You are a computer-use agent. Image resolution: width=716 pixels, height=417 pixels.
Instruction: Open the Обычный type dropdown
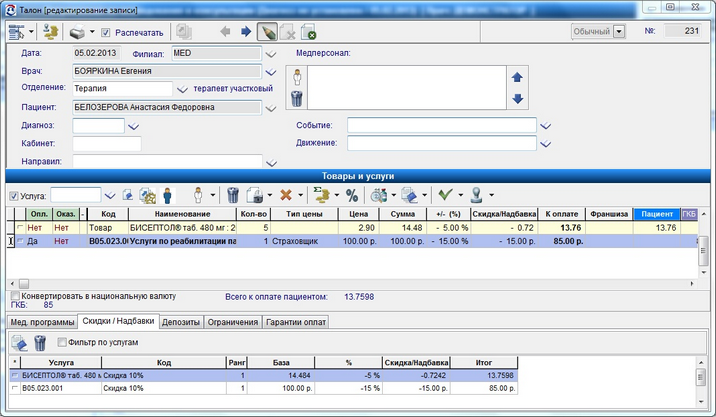coord(619,32)
